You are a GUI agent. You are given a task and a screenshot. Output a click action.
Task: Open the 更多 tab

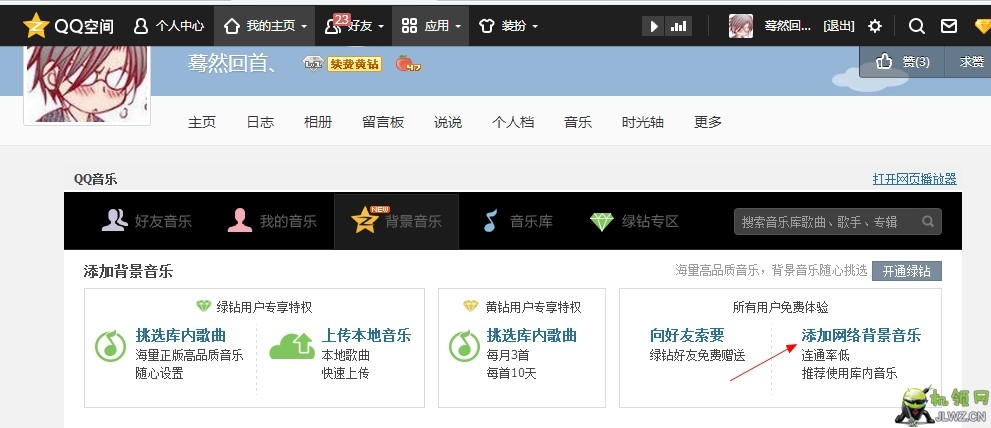[708, 122]
